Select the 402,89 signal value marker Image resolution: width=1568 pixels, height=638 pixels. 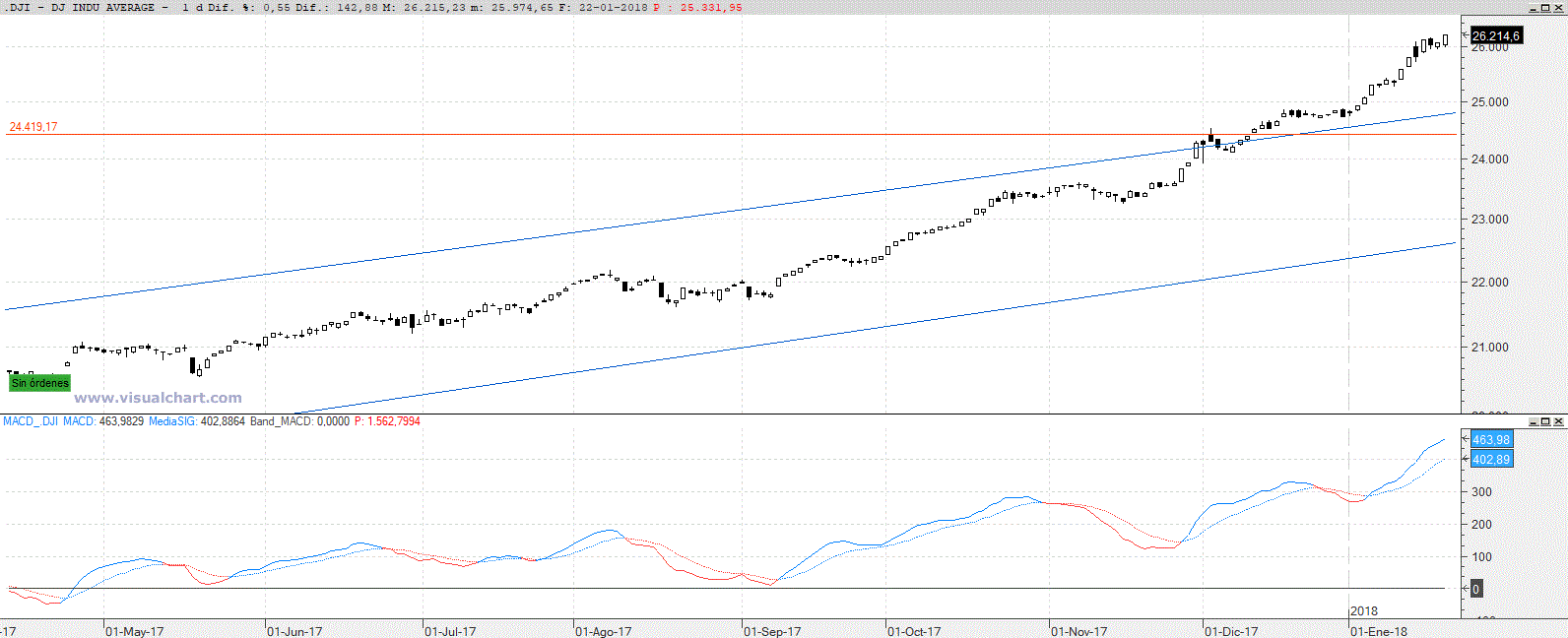[x=1491, y=460]
